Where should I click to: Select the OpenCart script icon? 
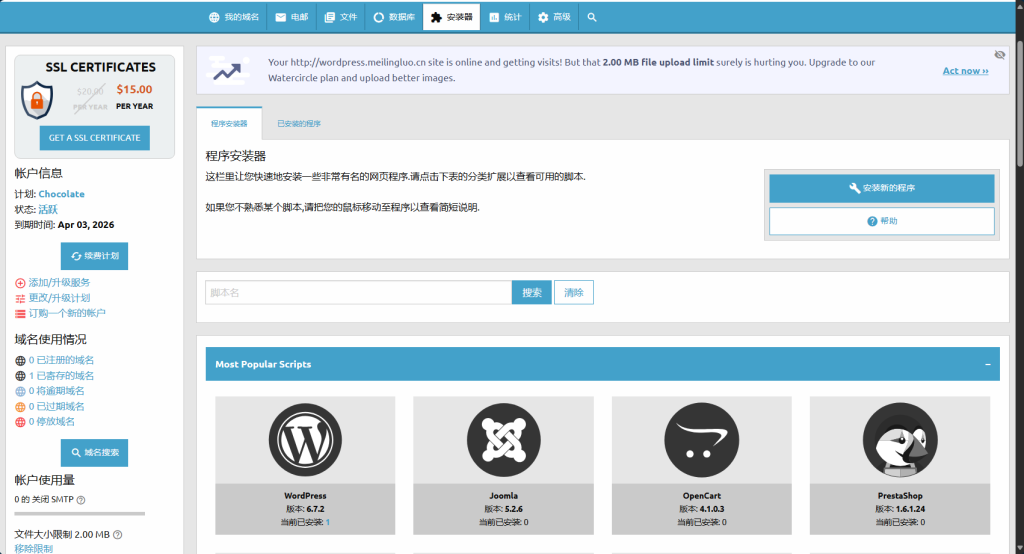pyautogui.click(x=701, y=439)
